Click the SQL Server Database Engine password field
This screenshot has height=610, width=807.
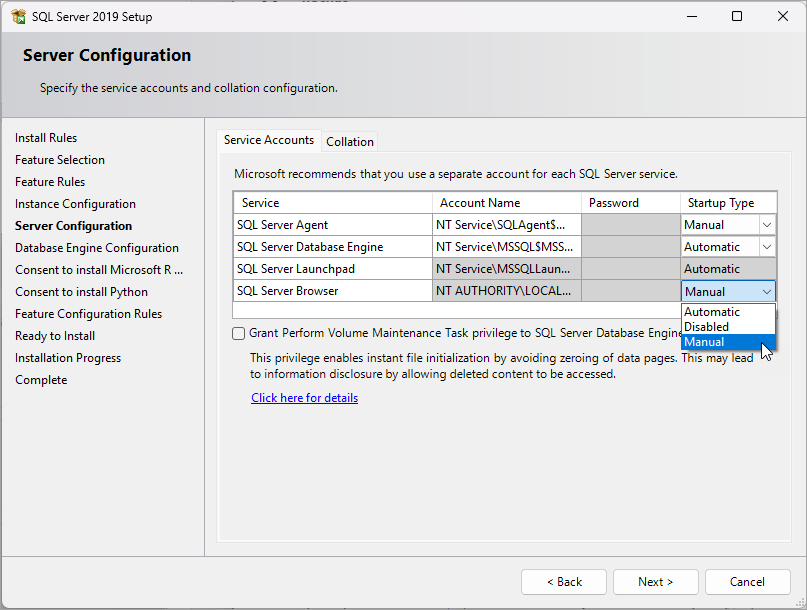click(630, 247)
